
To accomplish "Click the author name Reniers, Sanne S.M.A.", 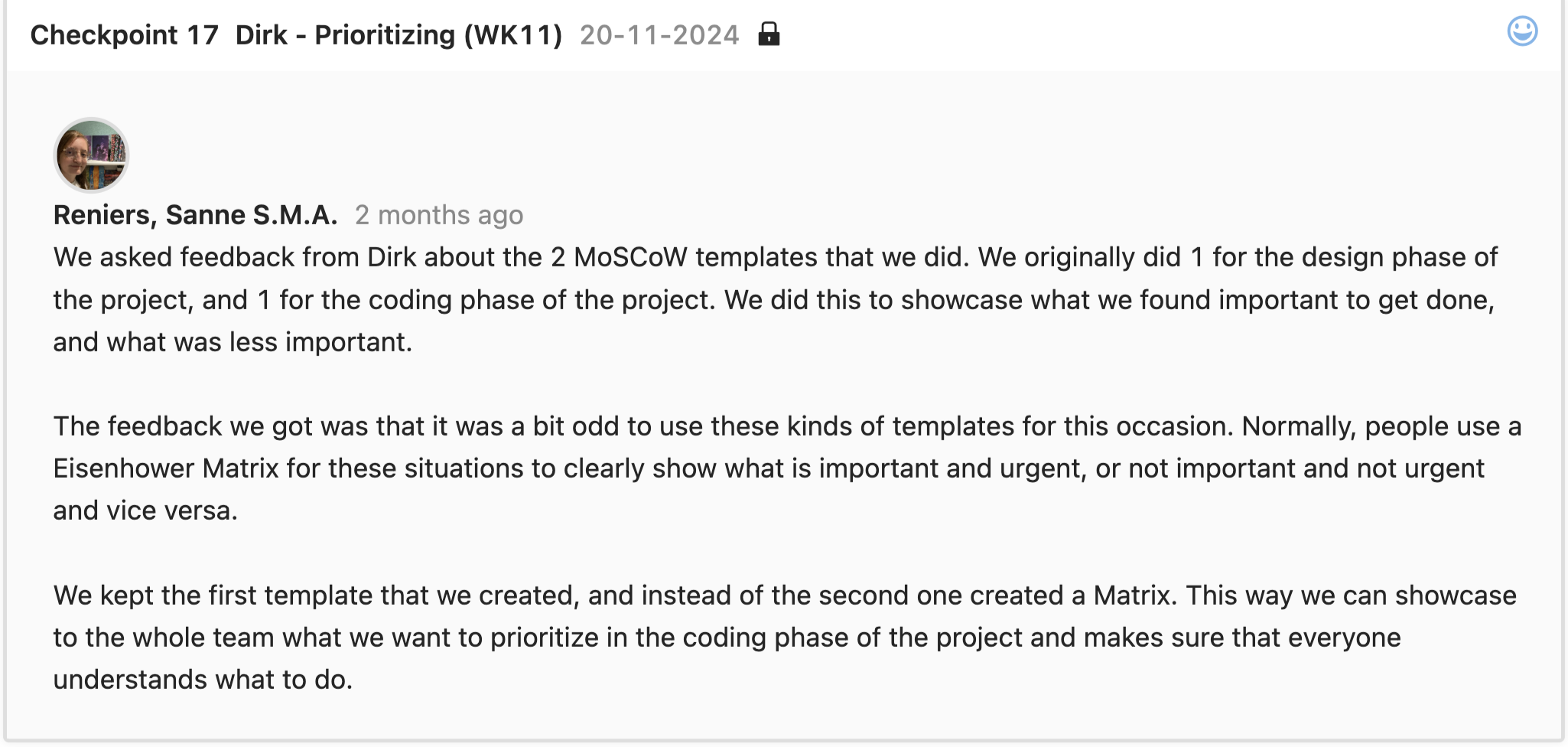I will click(x=195, y=215).
